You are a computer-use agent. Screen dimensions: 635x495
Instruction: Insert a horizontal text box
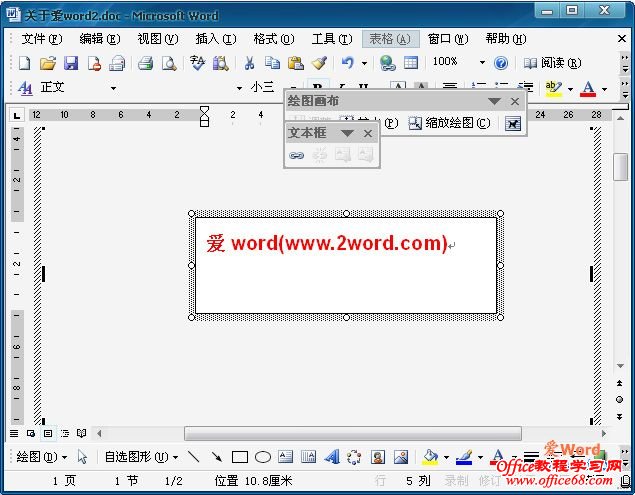click(x=286, y=457)
